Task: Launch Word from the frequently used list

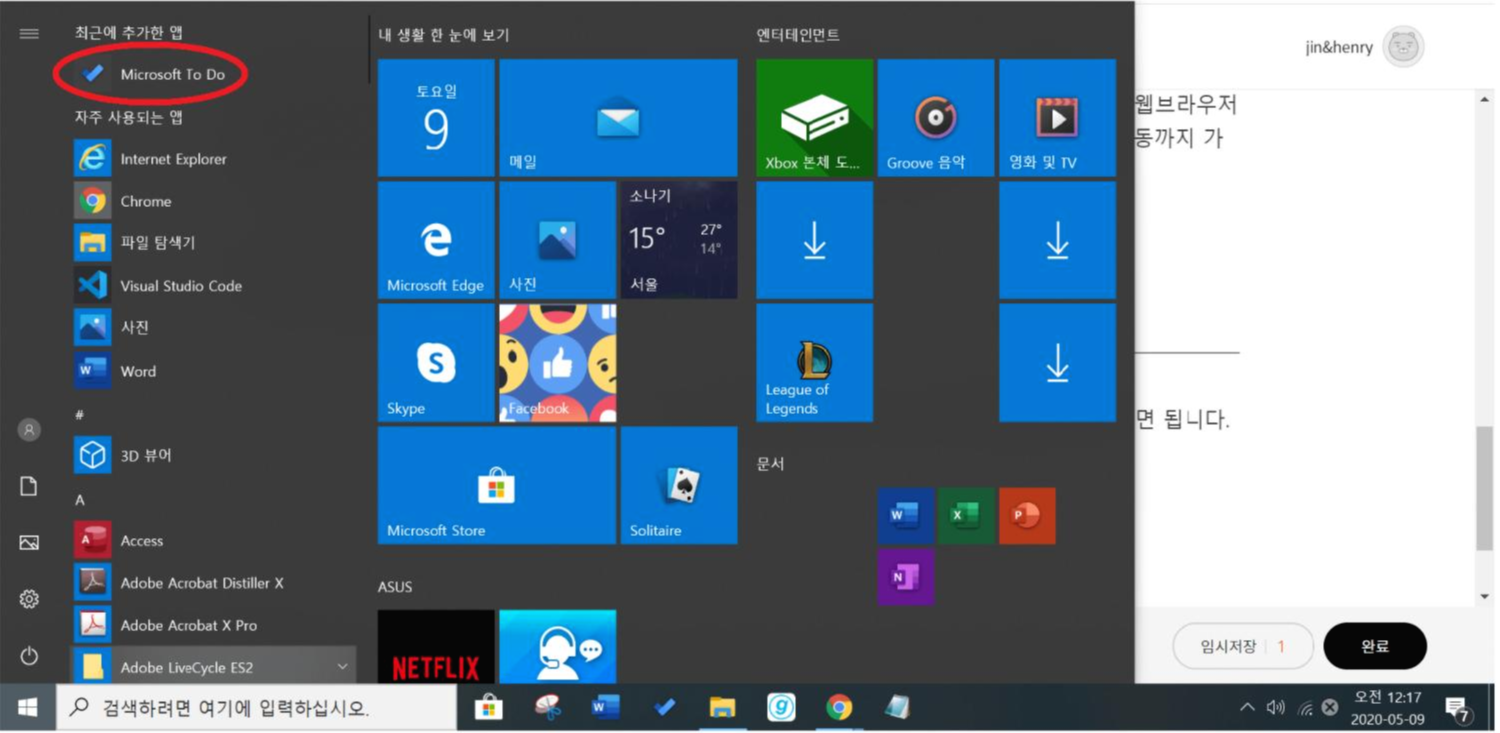Action: tap(213, 371)
